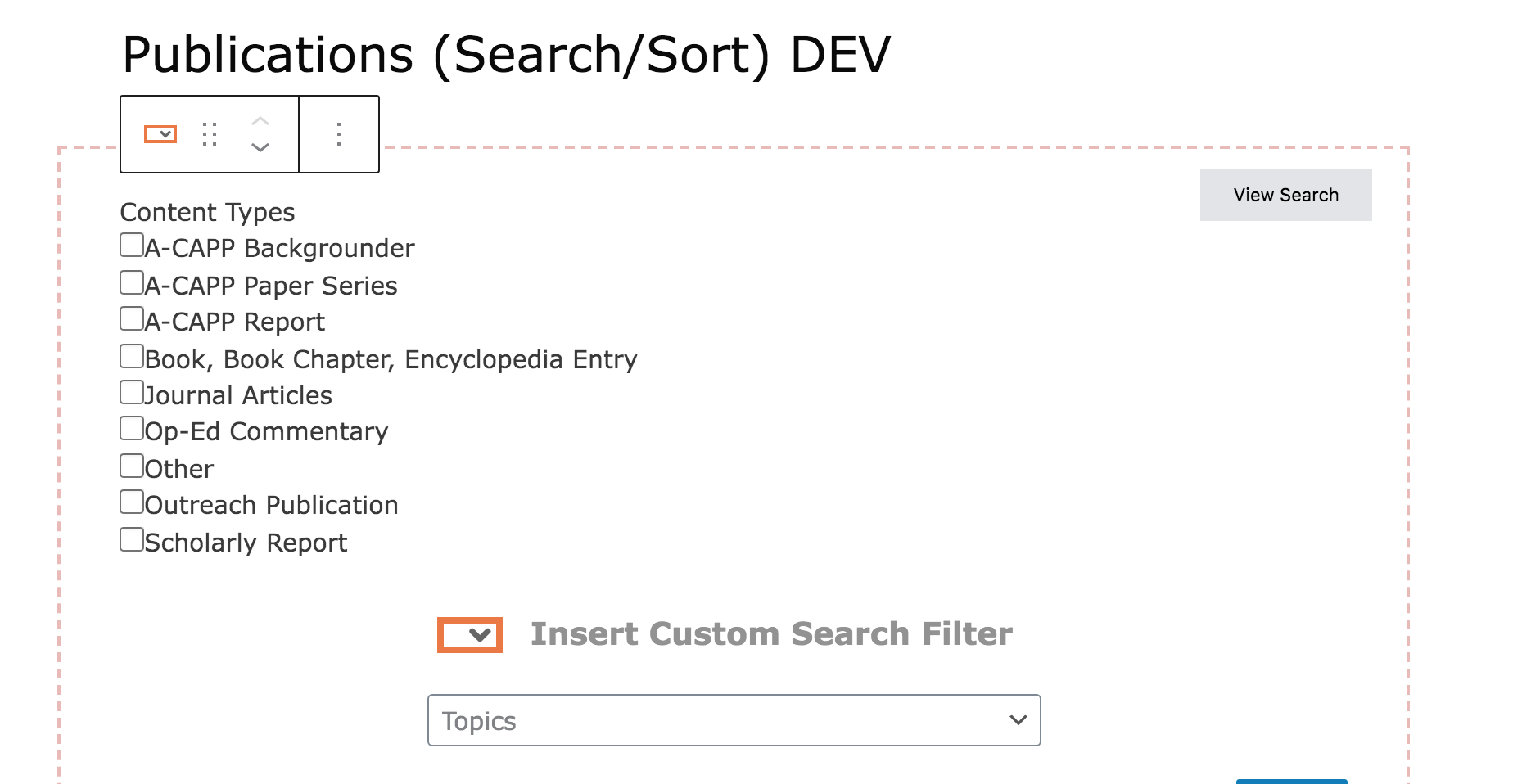Click the View Search button
Image resolution: width=1513 pixels, height=784 pixels.
click(1285, 195)
